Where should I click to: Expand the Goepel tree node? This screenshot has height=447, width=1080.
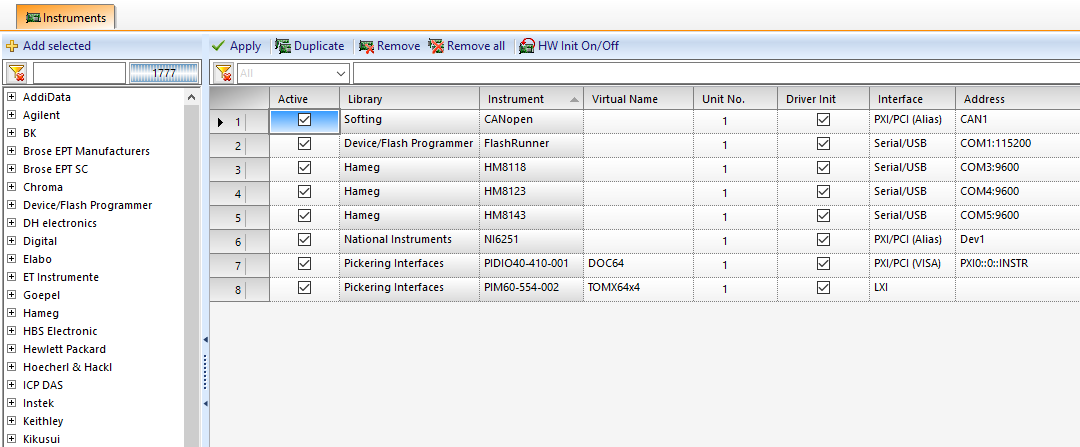[12, 295]
